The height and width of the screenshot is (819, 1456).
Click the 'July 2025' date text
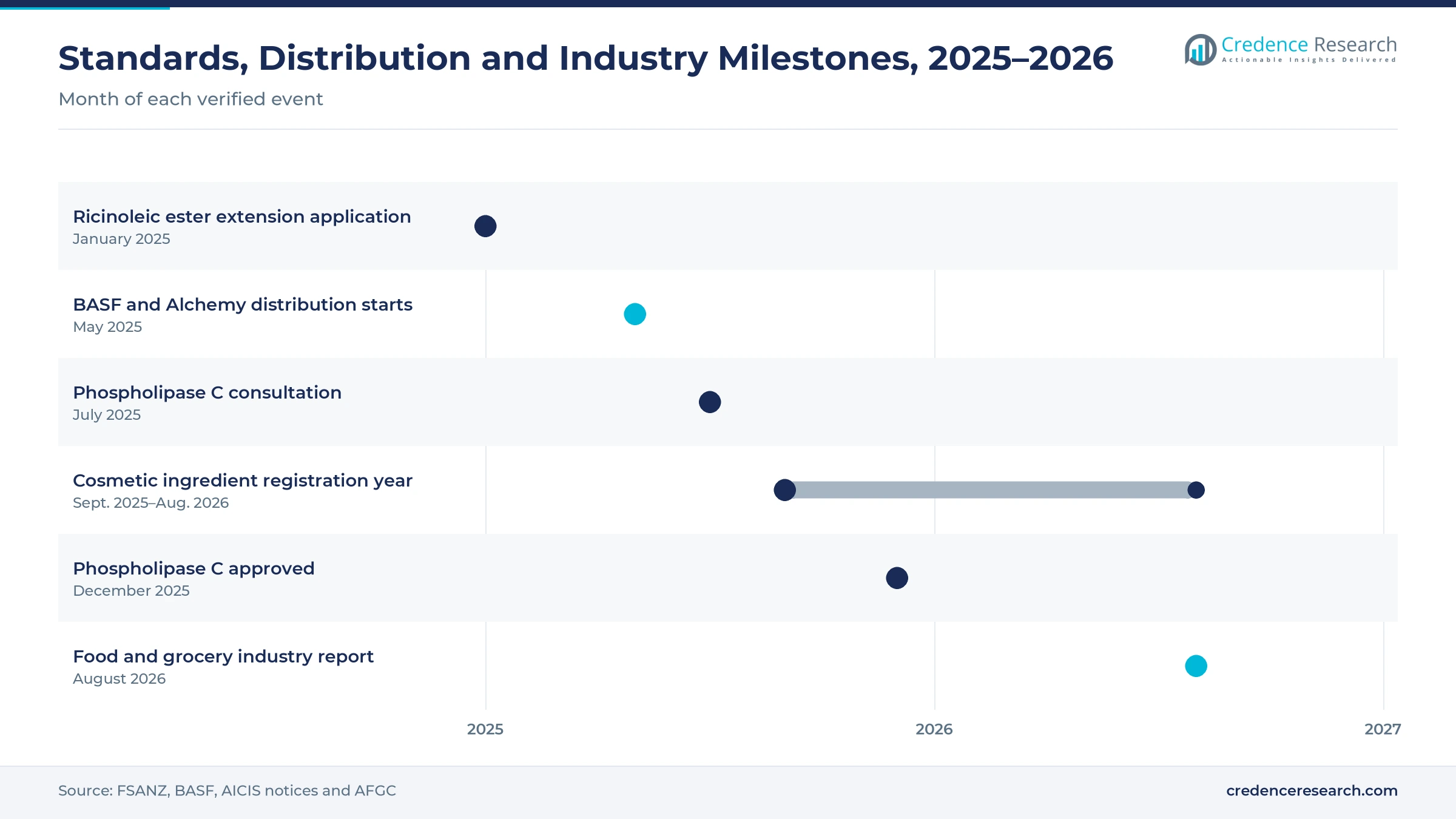coord(107,415)
